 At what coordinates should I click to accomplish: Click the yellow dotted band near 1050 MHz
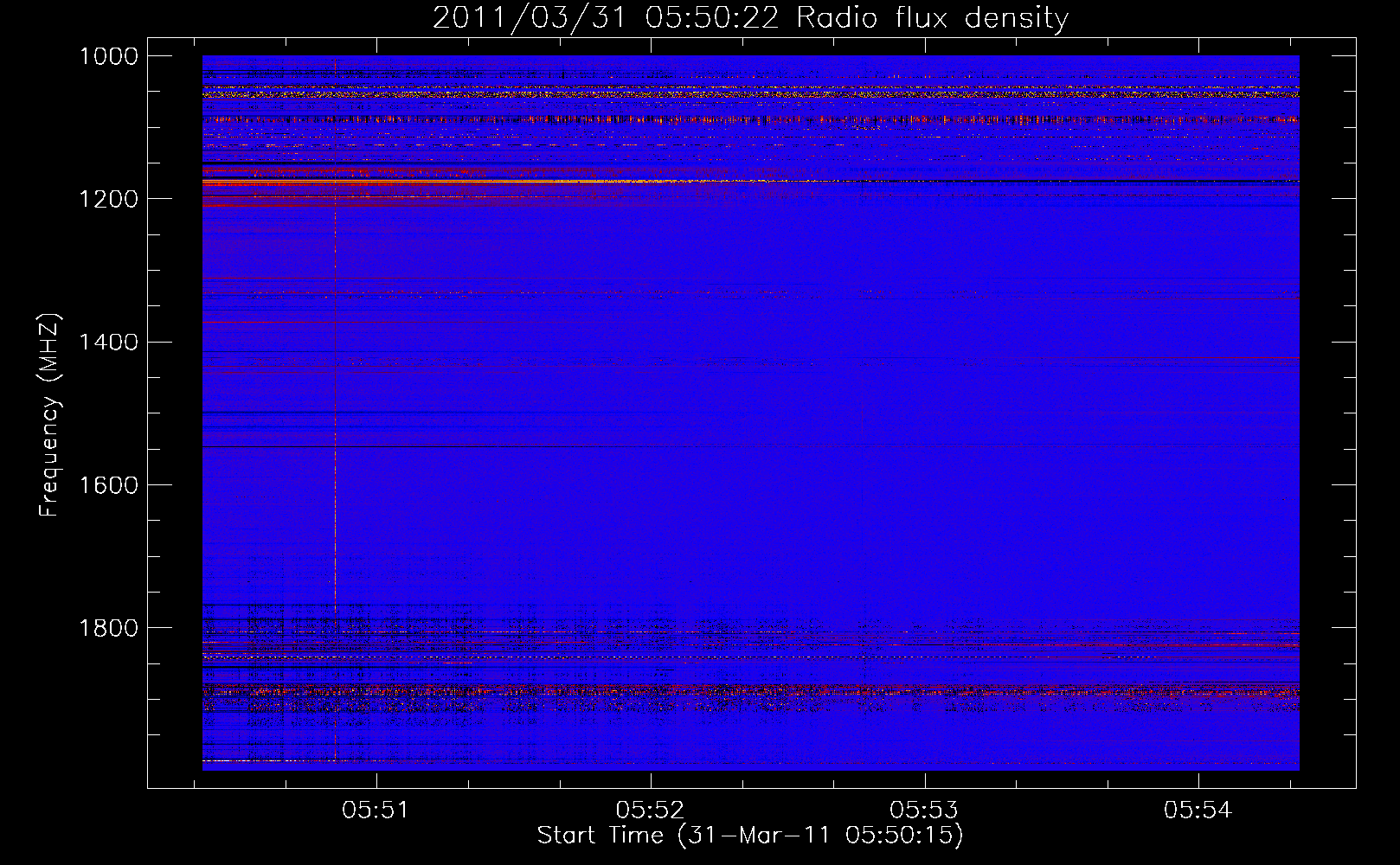click(x=750, y=93)
